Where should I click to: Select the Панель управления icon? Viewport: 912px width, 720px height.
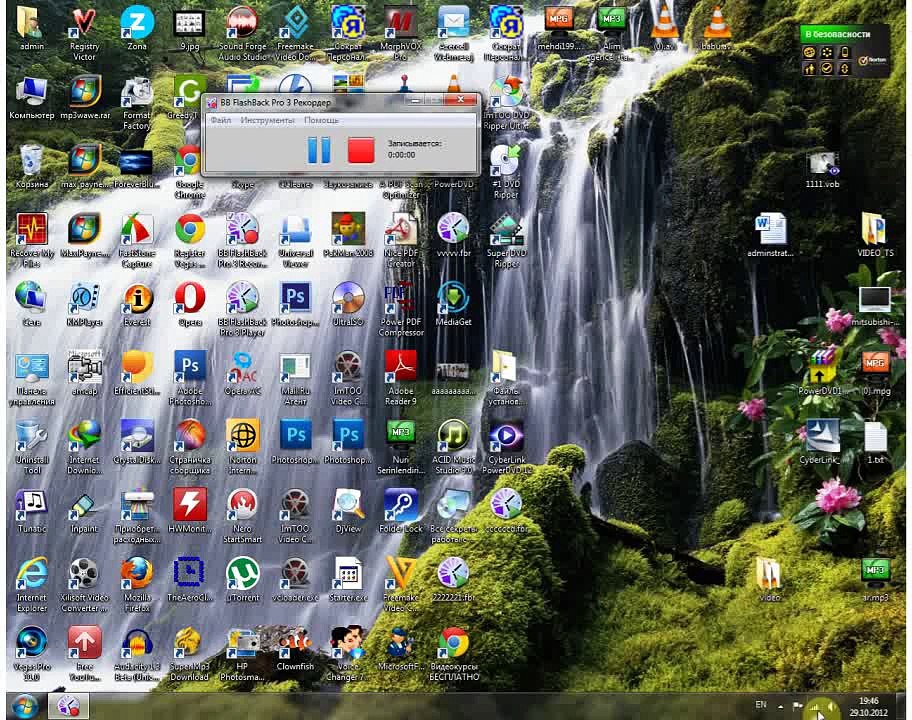point(31,378)
